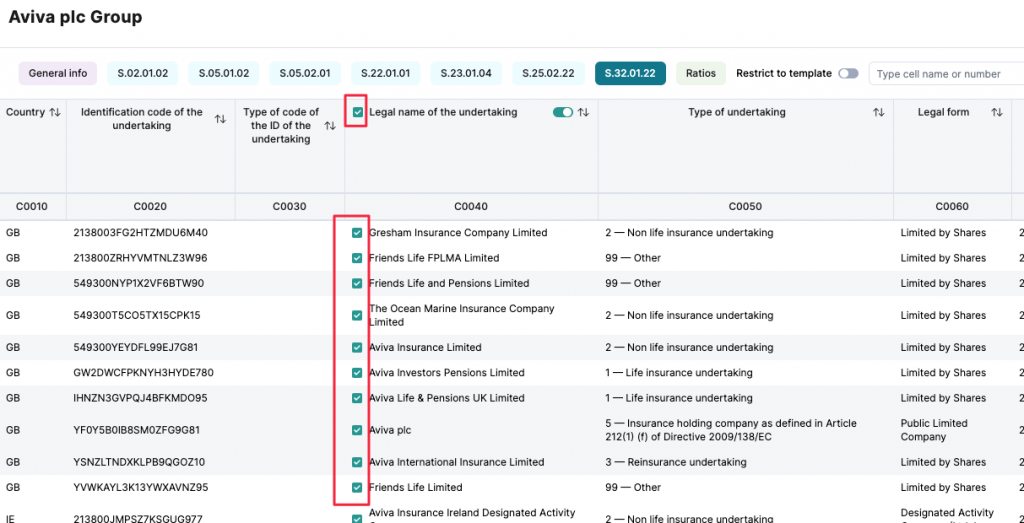1024x523 pixels.
Task: Switch to the S.02.01.02 tab
Action: (x=143, y=74)
